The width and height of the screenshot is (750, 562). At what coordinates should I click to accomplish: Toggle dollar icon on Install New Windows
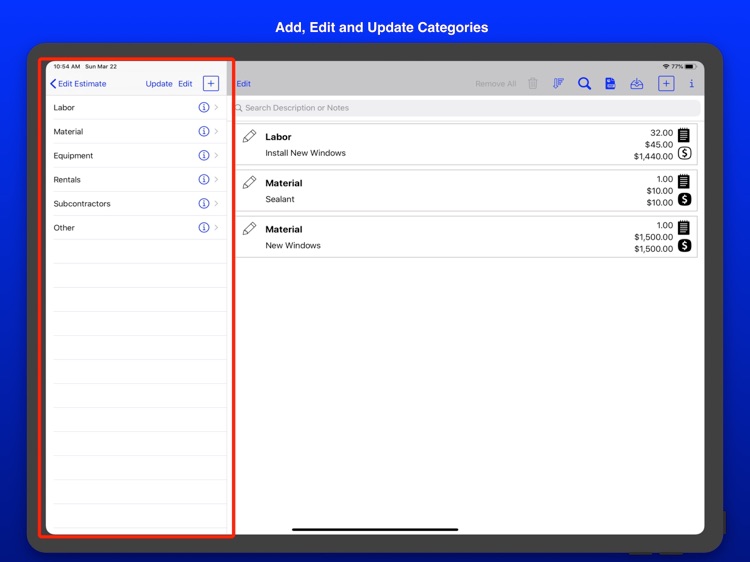point(684,153)
